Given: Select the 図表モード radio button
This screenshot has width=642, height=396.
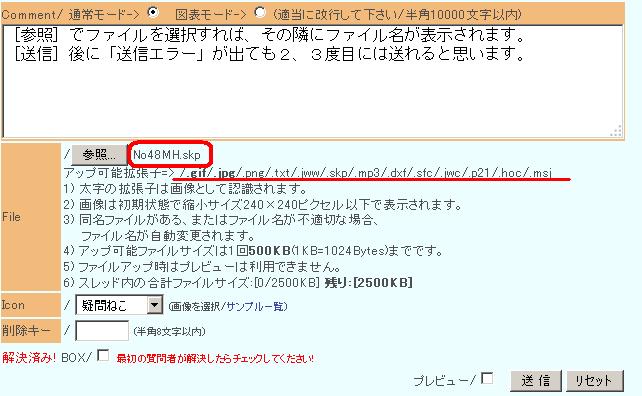Looking at the screenshot, I should pos(260,12).
